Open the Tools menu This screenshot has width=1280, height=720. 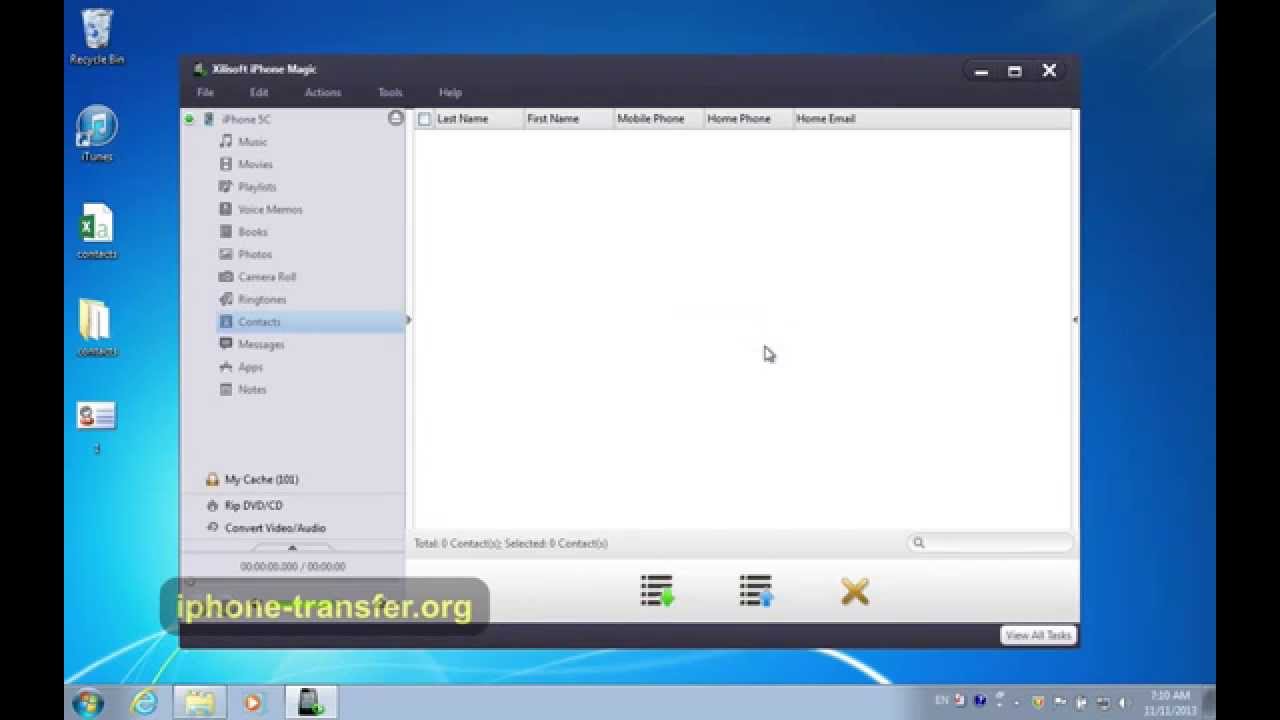point(390,92)
